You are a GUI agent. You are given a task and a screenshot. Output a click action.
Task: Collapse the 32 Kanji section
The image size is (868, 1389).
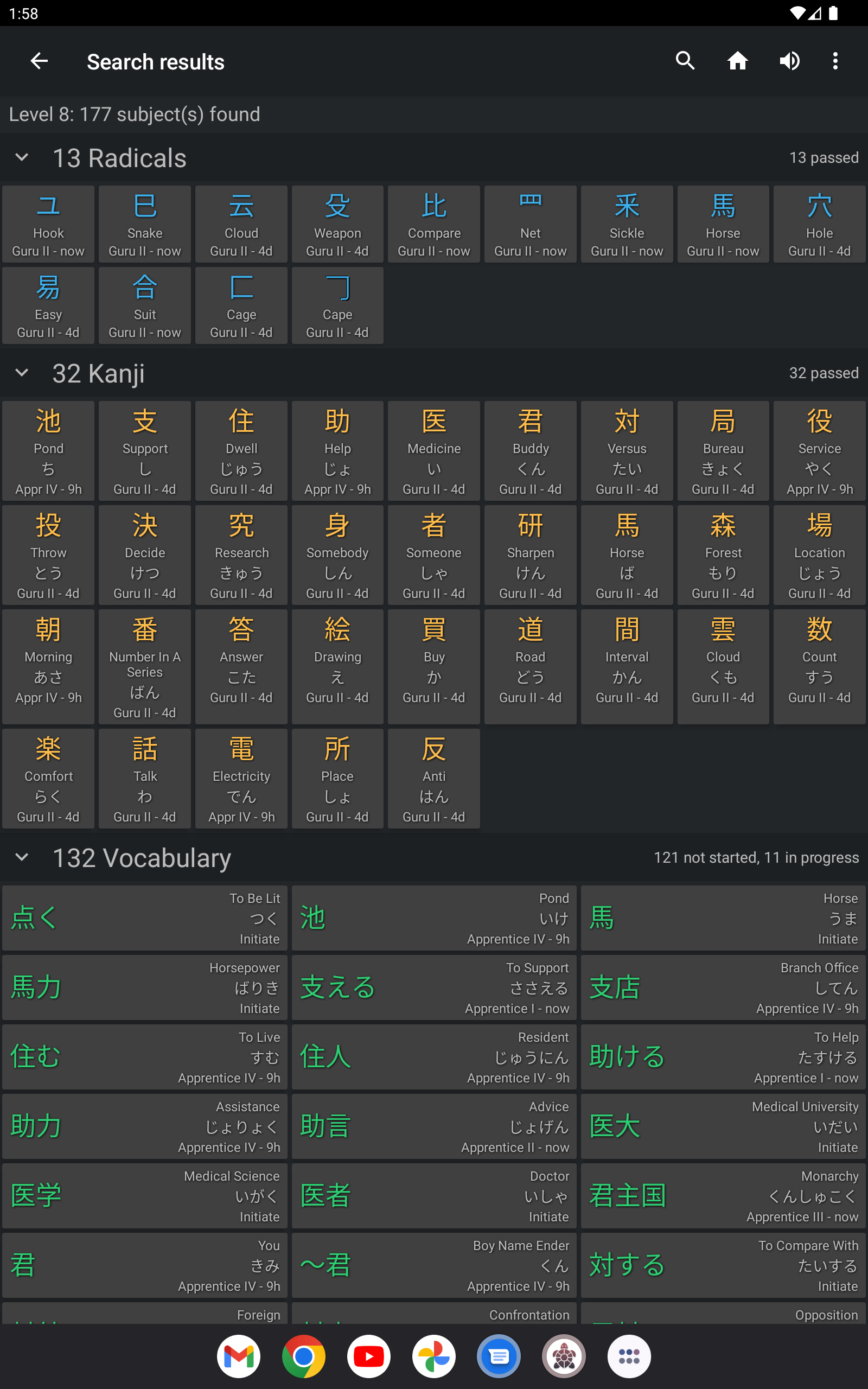[x=22, y=373]
